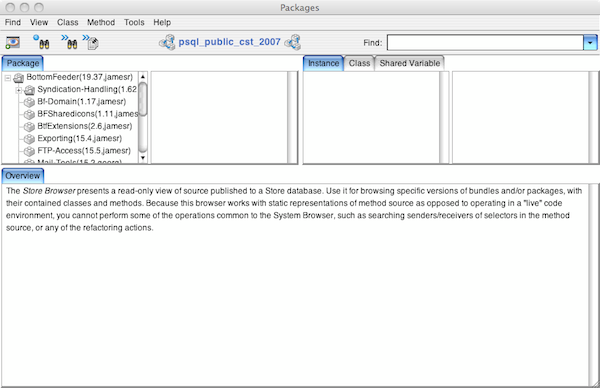Image resolution: width=600 pixels, height=388 pixels.
Task: Click the binoculars with blue dot icon
Action: point(41,42)
